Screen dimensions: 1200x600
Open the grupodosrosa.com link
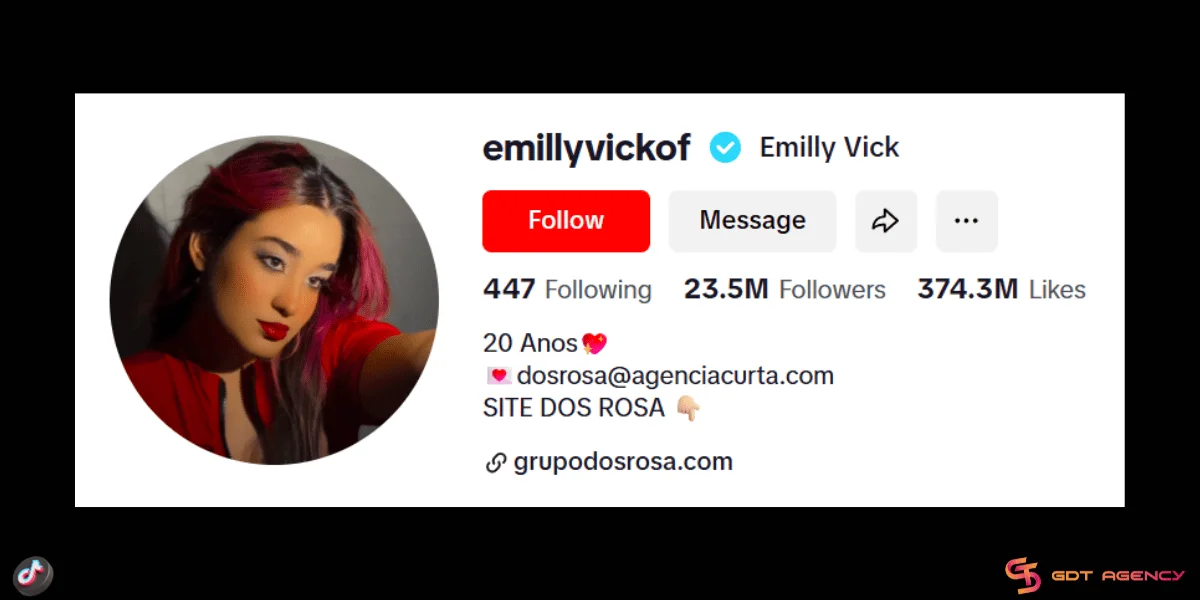[622, 462]
